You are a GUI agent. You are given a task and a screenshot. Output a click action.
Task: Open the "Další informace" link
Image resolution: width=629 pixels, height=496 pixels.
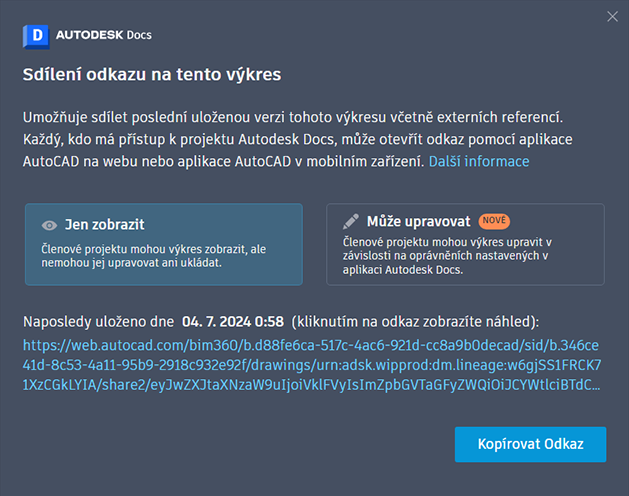479,161
